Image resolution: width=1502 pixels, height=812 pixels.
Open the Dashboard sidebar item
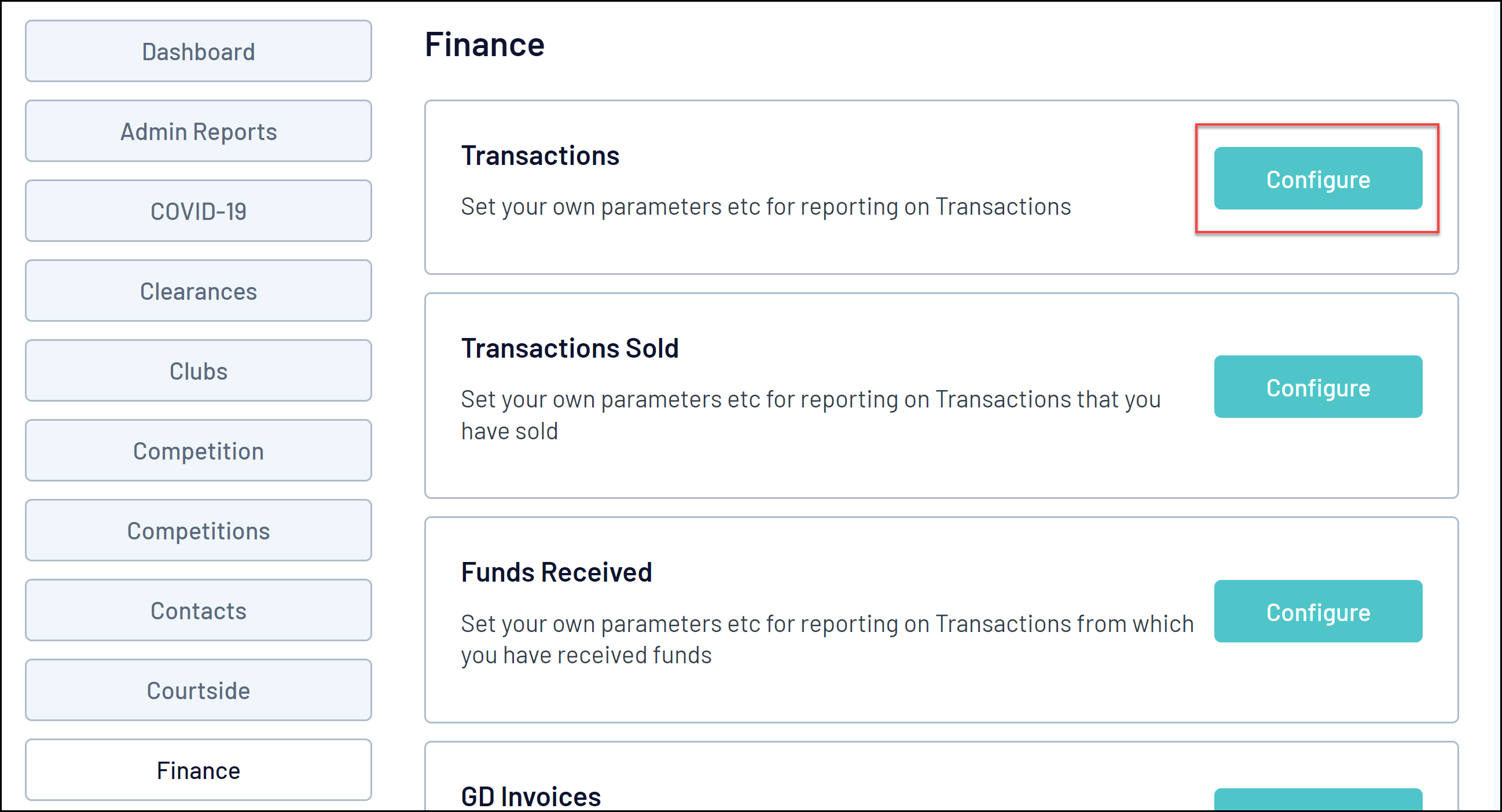[199, 52]
